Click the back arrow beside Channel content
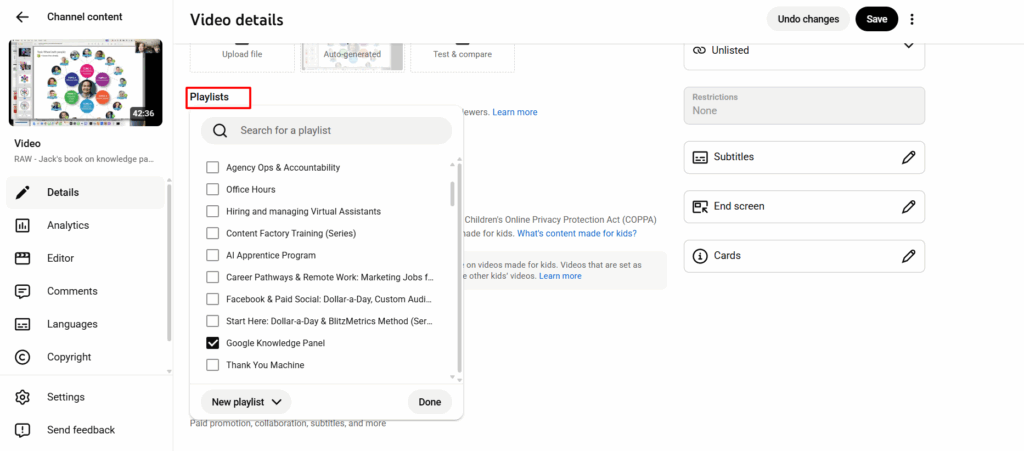The width and height of the screenshot is (1024, 451). (x=23, y=17)
